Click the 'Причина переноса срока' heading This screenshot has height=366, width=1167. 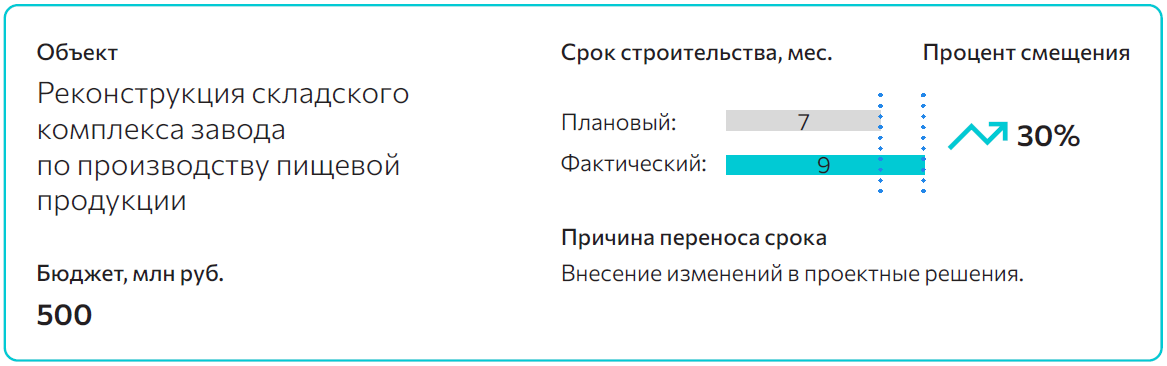point(694,239)
